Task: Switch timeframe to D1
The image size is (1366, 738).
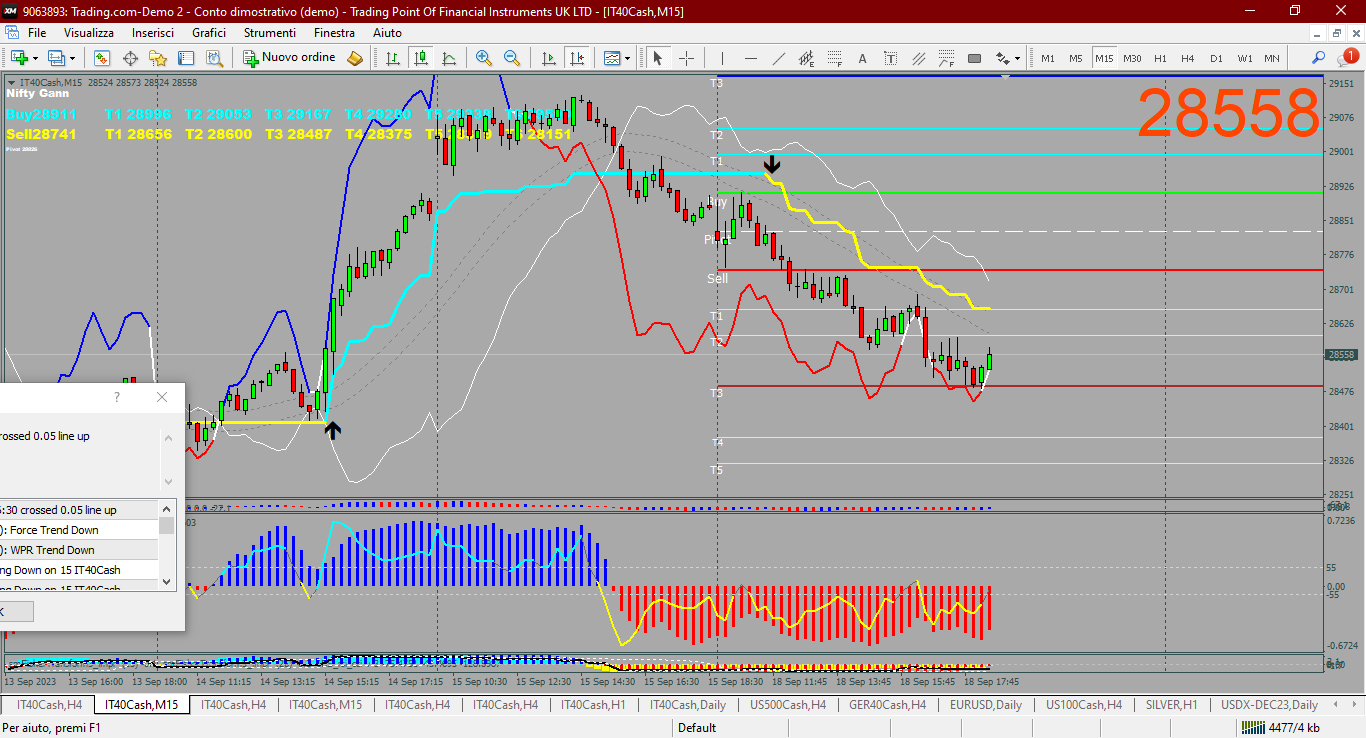Action: [x=1216, y=58]
